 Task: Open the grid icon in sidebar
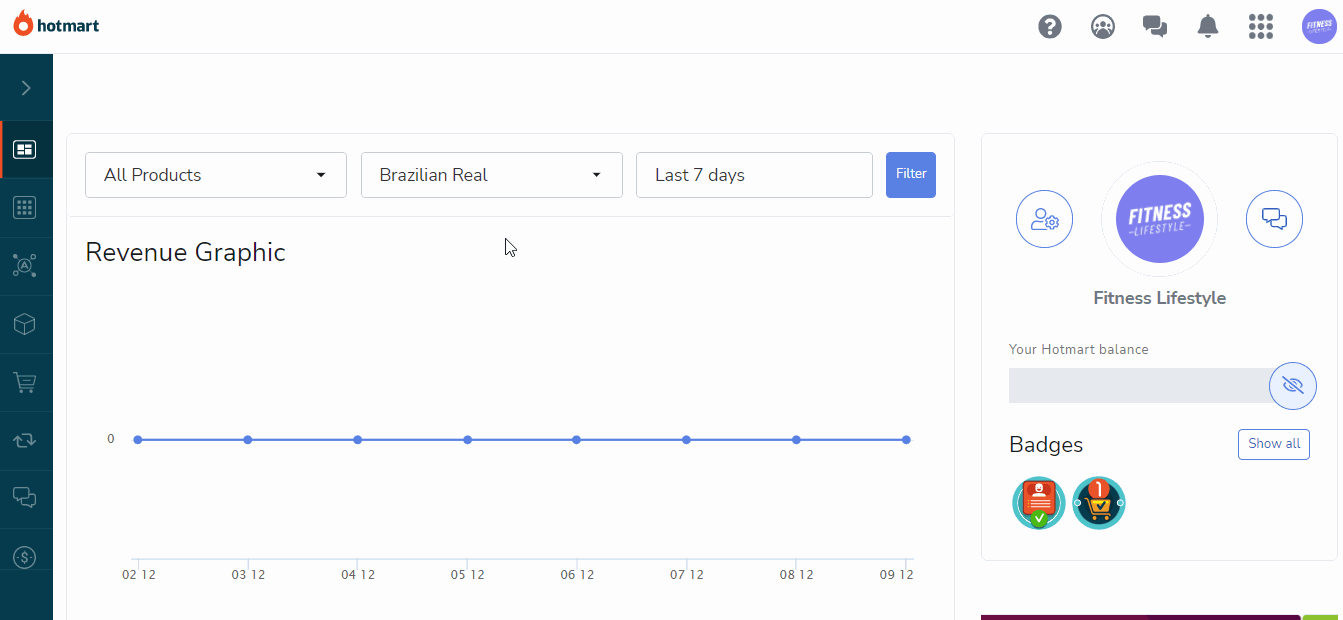25,208
